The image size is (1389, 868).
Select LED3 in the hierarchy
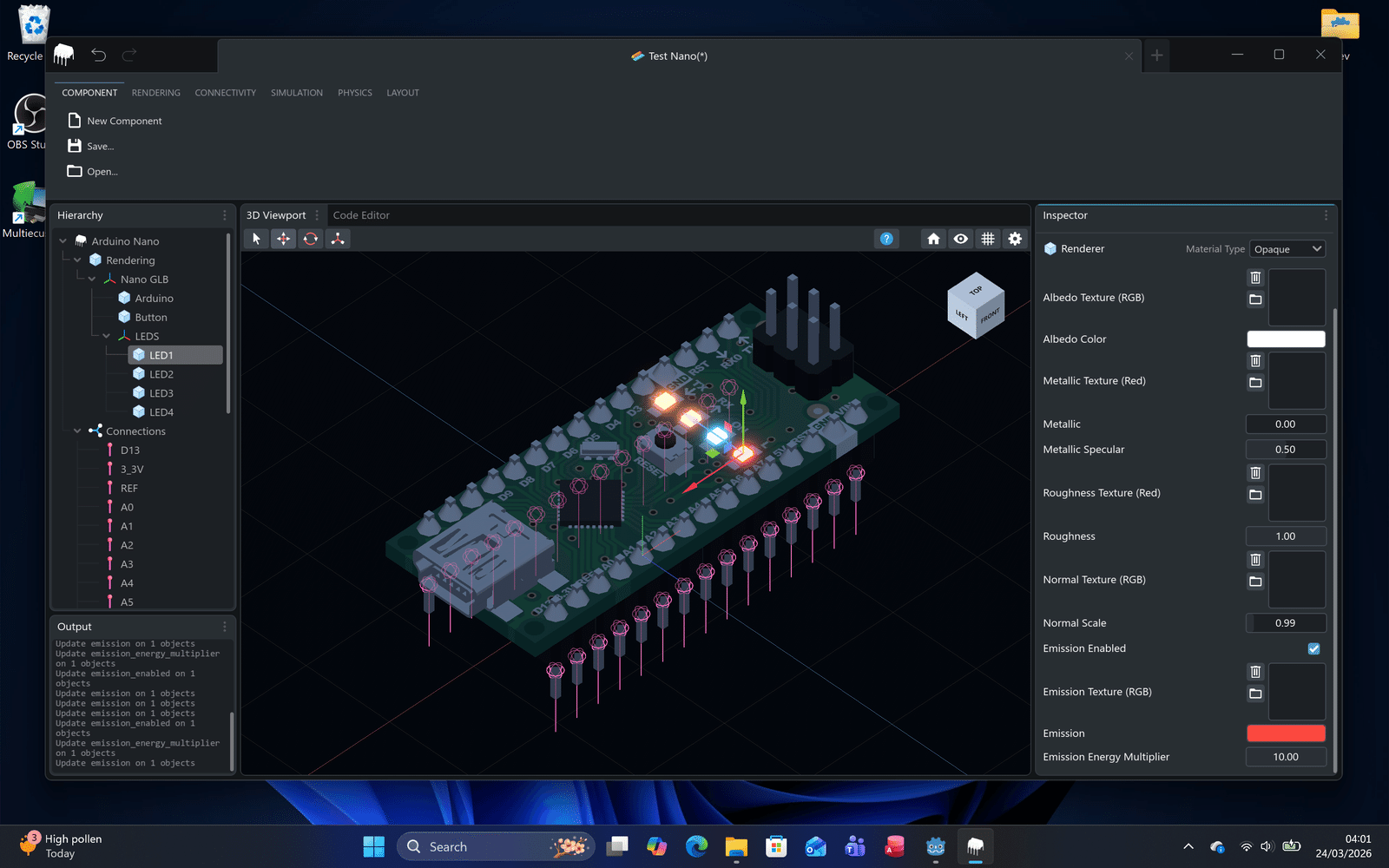point(161,393)
